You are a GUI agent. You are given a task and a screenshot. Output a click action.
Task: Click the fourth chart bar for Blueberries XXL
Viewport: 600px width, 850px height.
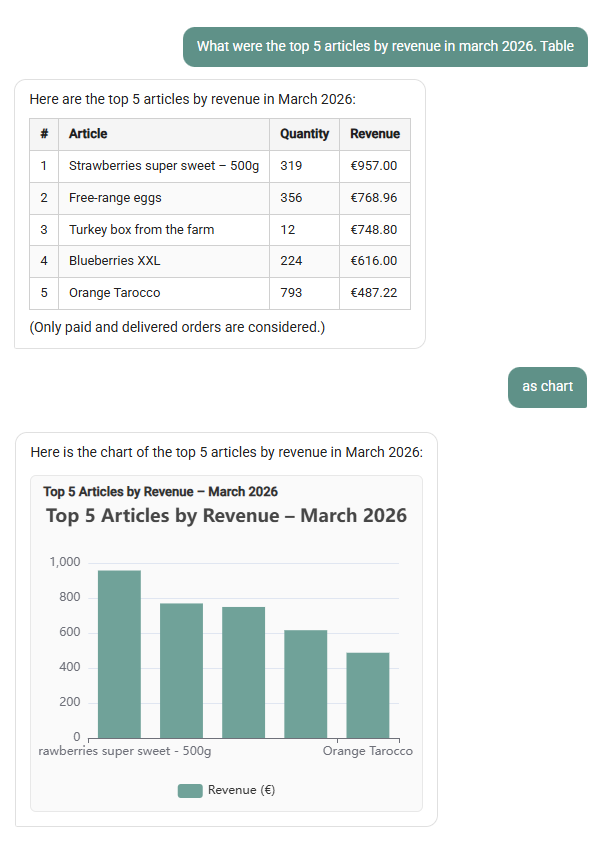[x=306, y=684]
